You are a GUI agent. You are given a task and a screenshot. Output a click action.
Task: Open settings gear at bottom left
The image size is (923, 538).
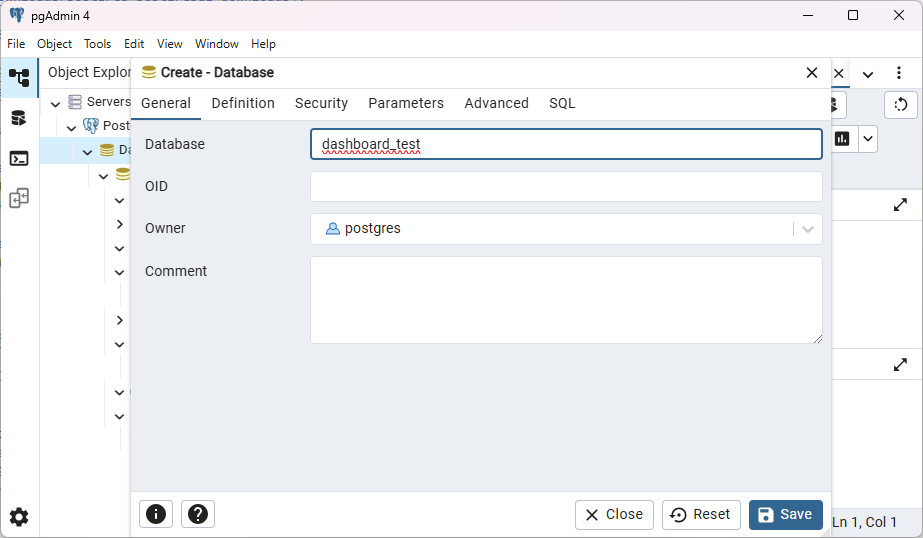tap(19, 517)
